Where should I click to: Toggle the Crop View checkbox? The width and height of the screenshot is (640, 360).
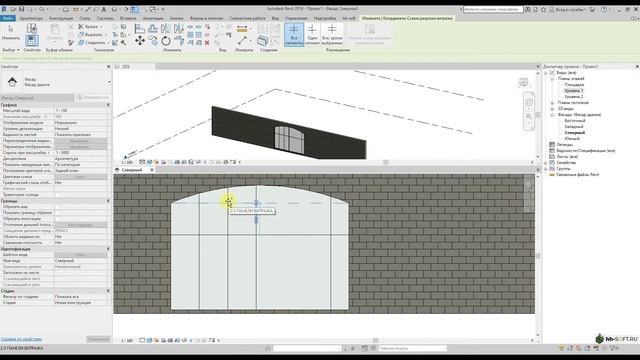click(57, 207)
